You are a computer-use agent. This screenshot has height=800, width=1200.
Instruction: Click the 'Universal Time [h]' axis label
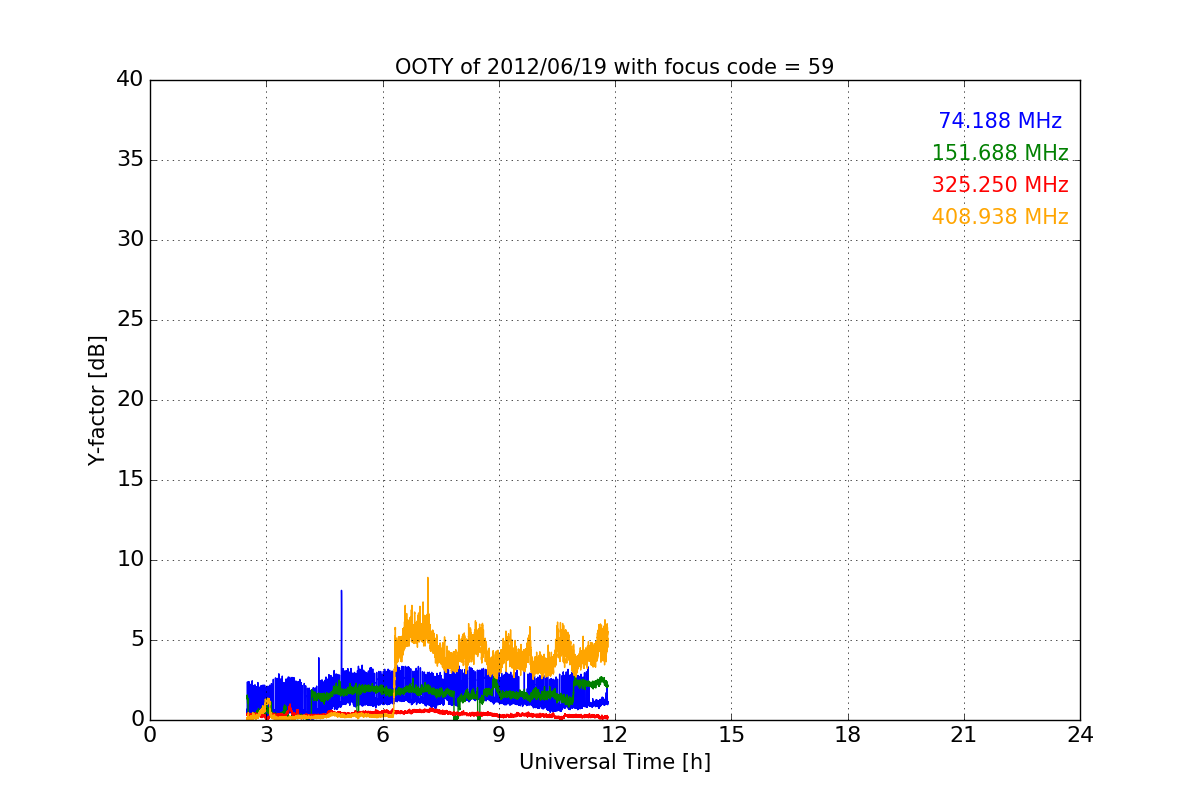point(614,762)
